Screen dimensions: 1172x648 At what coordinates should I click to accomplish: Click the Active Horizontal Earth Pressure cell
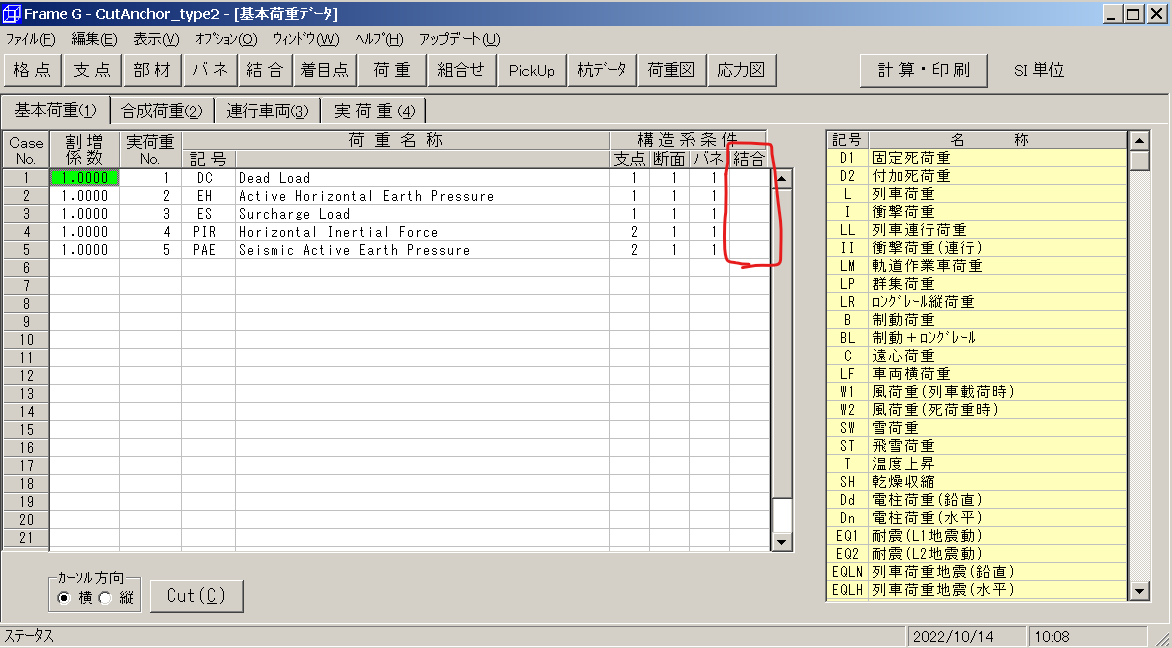(x=422, y=196)
